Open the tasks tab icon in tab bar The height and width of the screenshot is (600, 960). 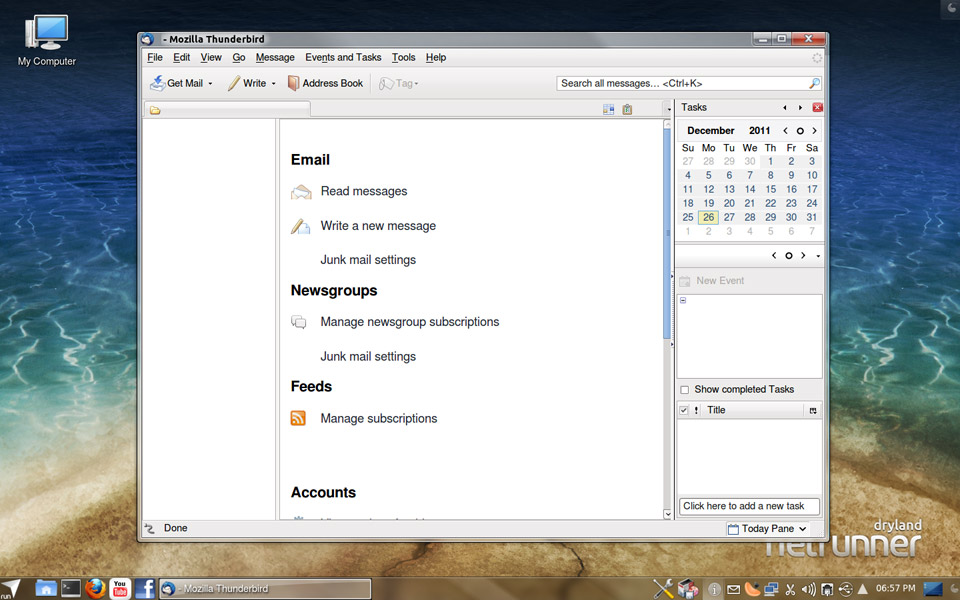pyautogui.click(x=627, y=110)
